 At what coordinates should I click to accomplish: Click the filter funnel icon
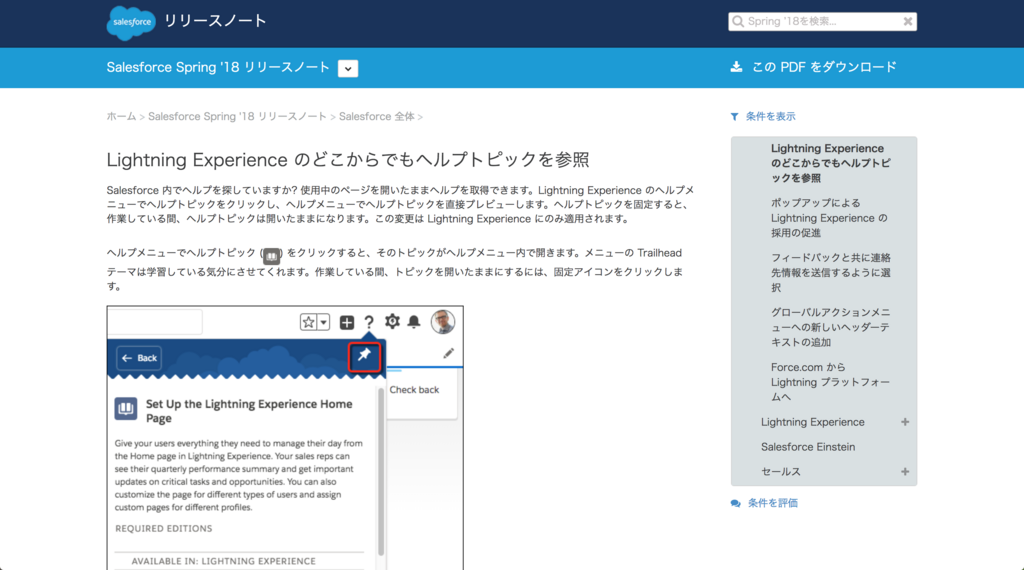click(735, 116)
